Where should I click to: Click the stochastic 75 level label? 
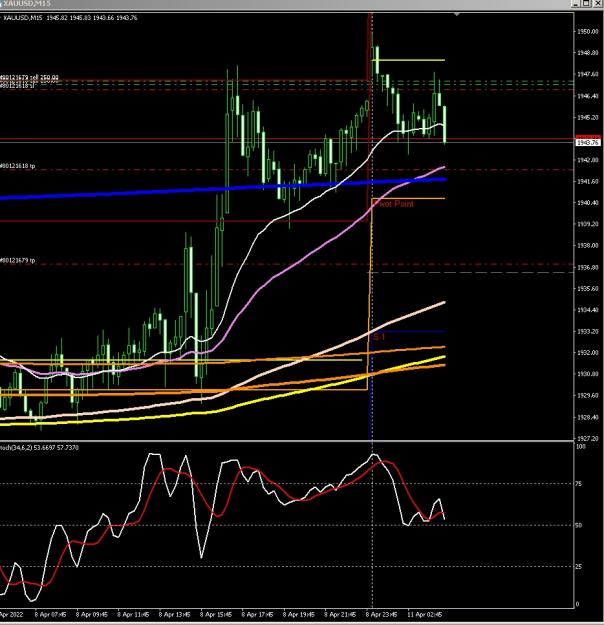point(579,484)
